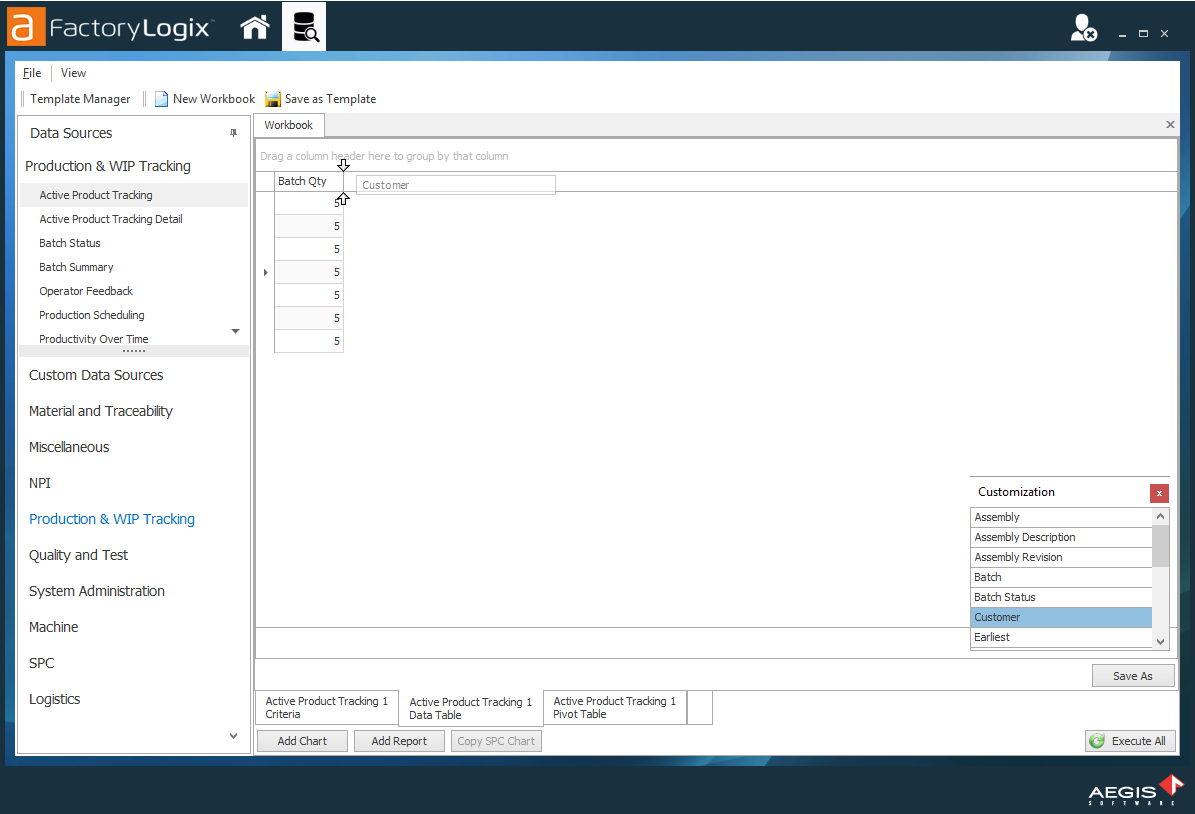Open the File menu
Screen dimensions: 1195x814
[x=31, y=72]
